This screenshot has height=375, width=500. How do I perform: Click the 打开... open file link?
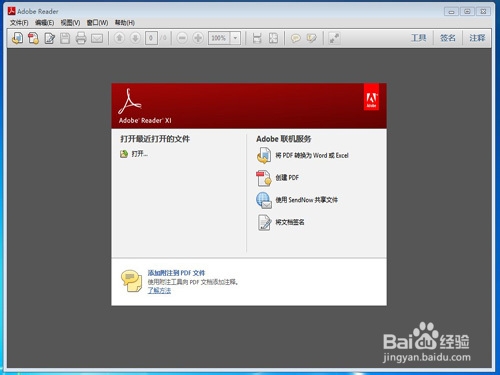coord(139,154)
